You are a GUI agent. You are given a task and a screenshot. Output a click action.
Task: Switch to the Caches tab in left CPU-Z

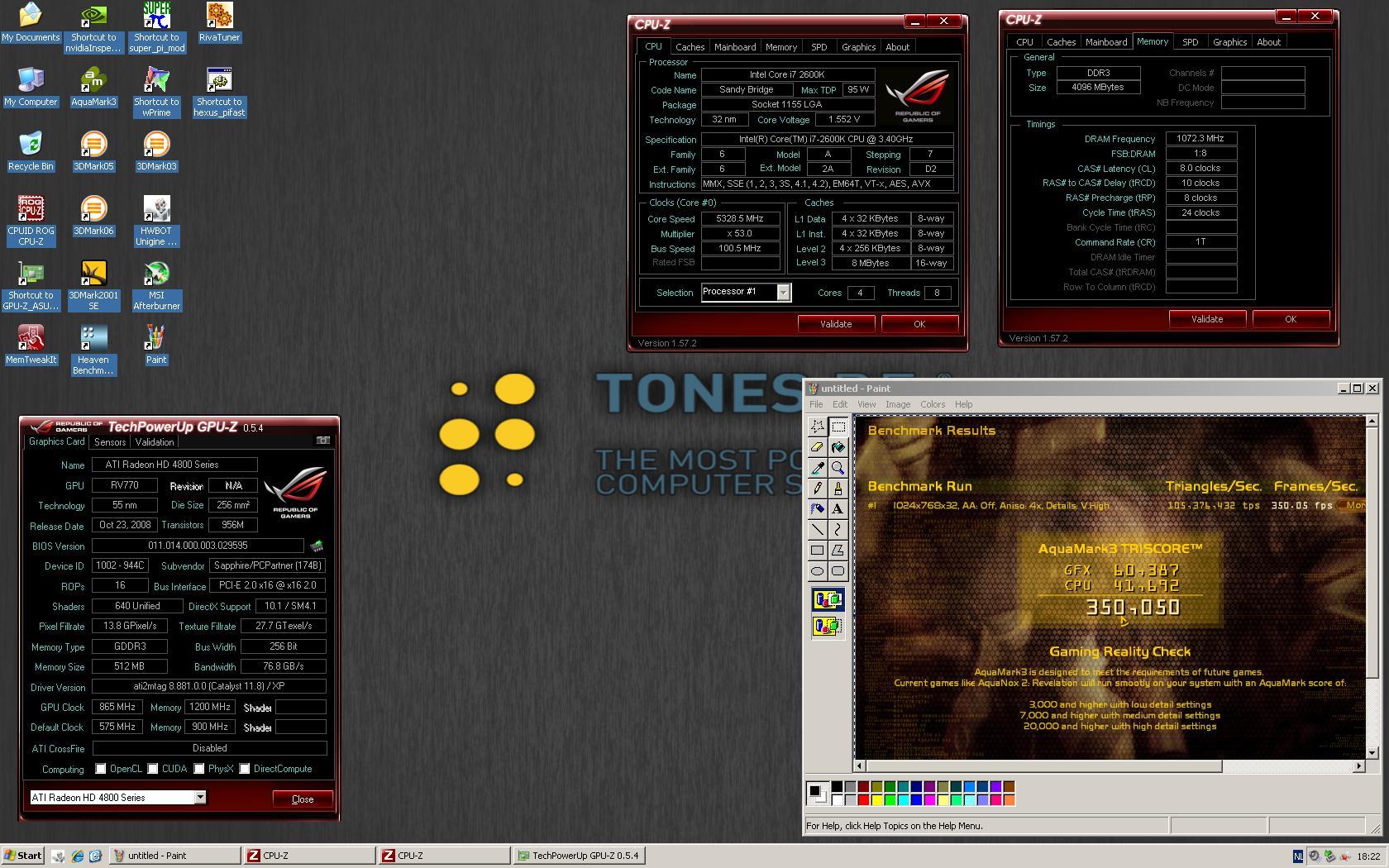(x=690, y=47)
